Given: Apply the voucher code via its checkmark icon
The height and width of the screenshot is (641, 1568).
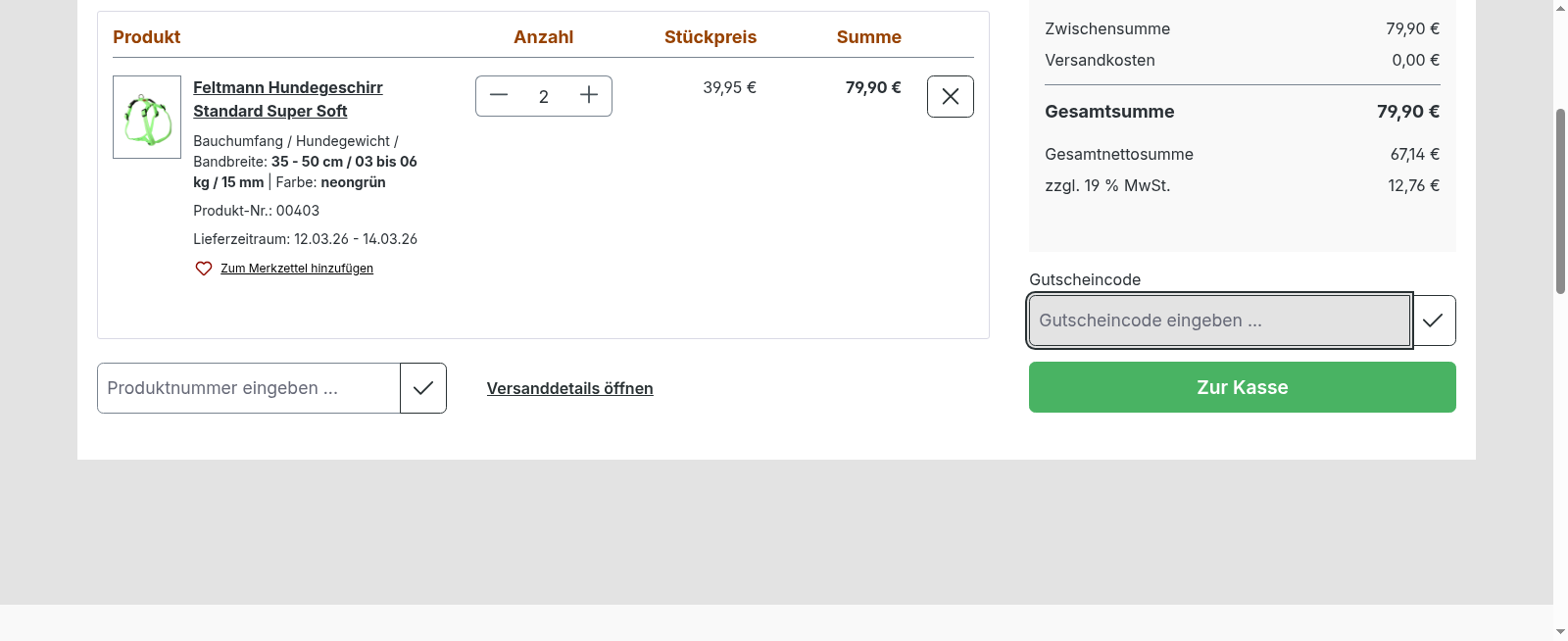Looking at the screenshot, I should point(1433,320).
